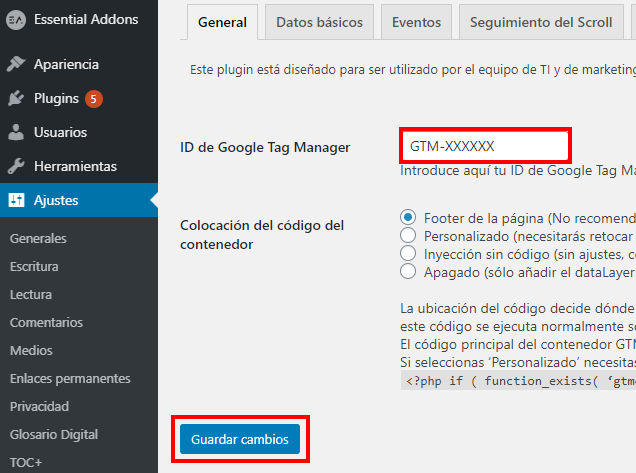Image resolution: width=636 pixels, height=473 pixels.
Task: Open Medios settings submenu
Action: point(31,350)
